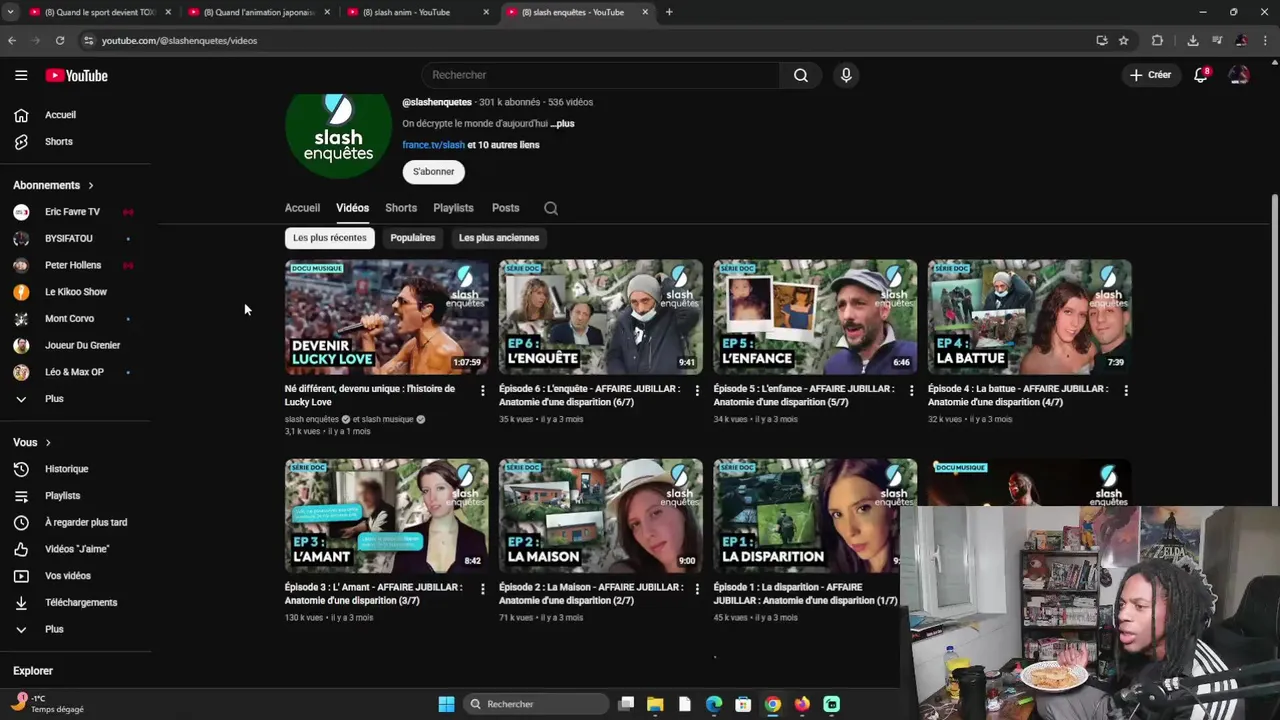Viewport: 1280px width, 720px height.
Task: Expand the Abonnements section
Action: pyautogui.click(x=53, y=185)
